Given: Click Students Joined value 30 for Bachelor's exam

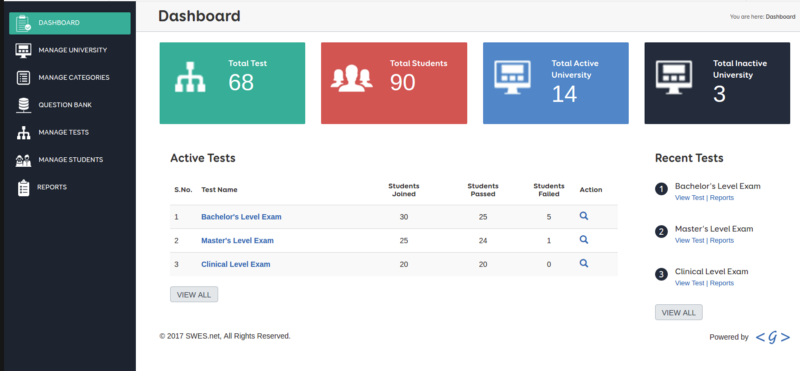Looking at the screenshot, I should (x=404, y=217).
